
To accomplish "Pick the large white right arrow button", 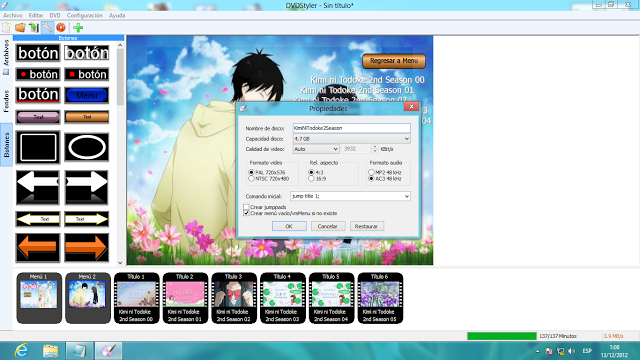I will (x=87, y=188).
